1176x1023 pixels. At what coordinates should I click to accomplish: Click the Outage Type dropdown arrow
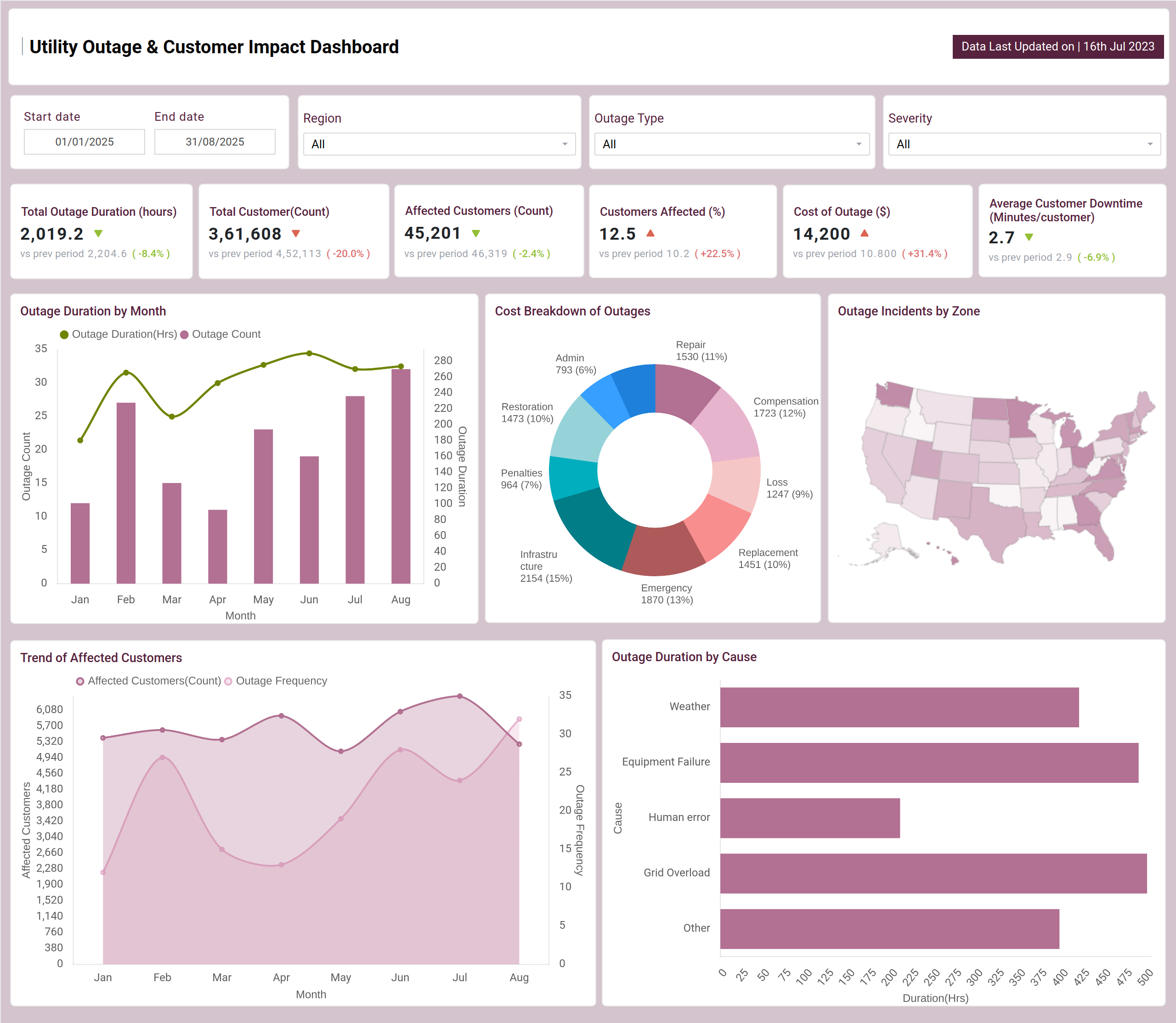click(x=859, y=144)
